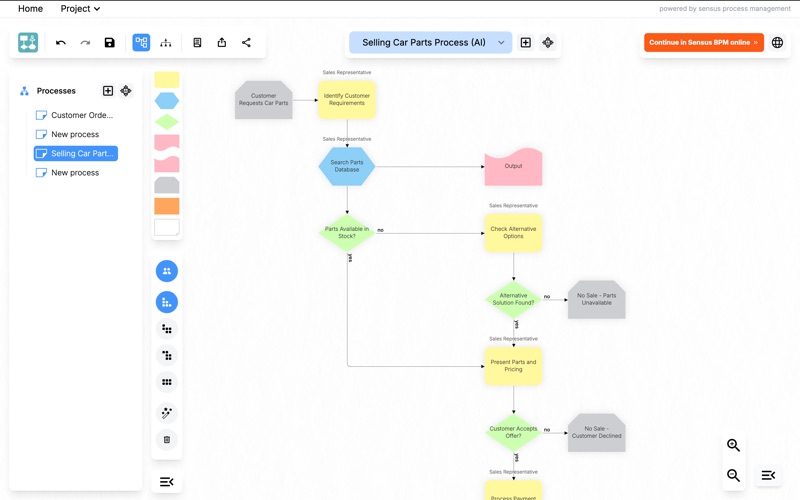The image size is (800, 500).
Task: Open Customer Orde... process
Action: pos(75,115)
